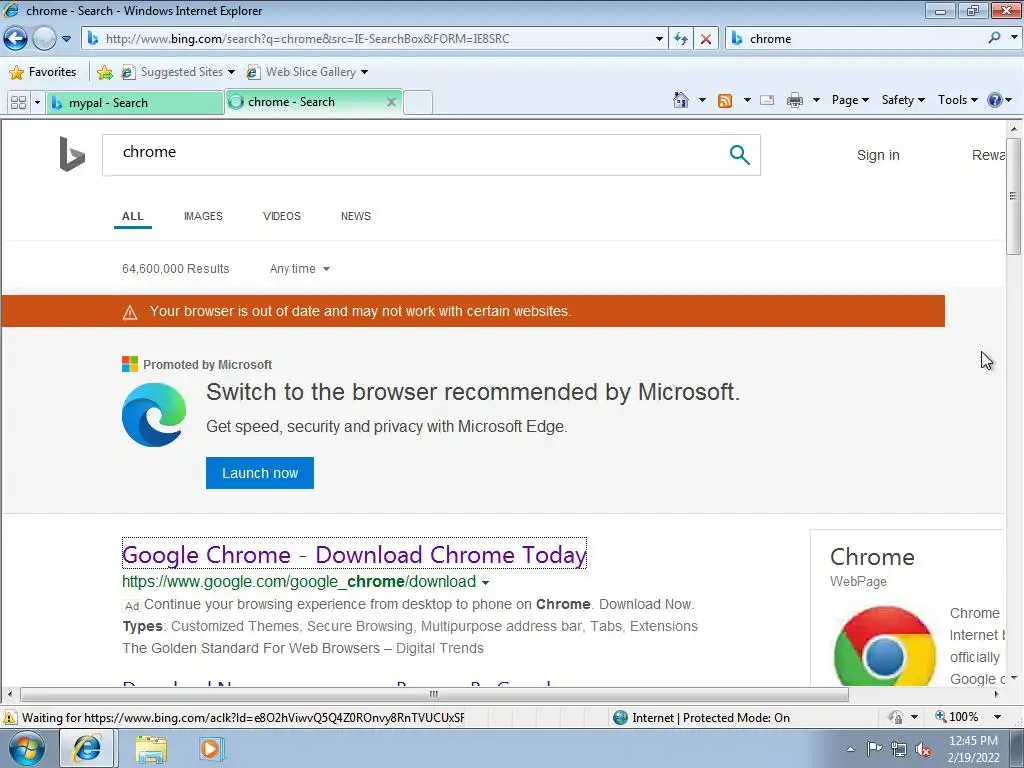Open Google Chrome - Download Chrome Today link

(354, 554)
